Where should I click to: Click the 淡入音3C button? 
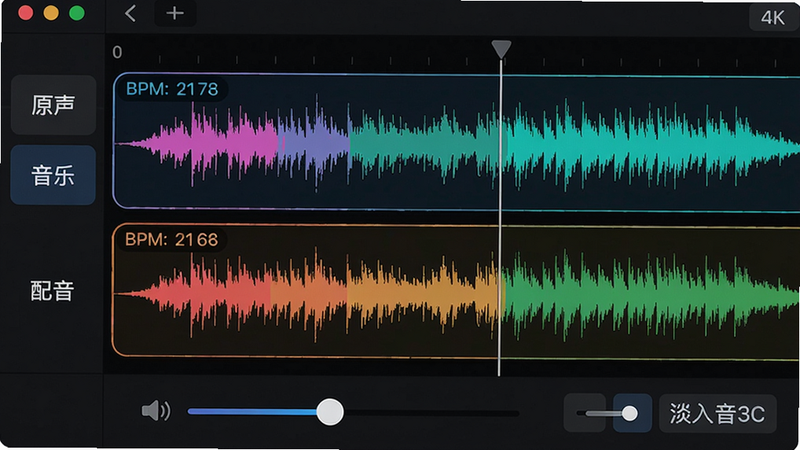click(718, 414)
